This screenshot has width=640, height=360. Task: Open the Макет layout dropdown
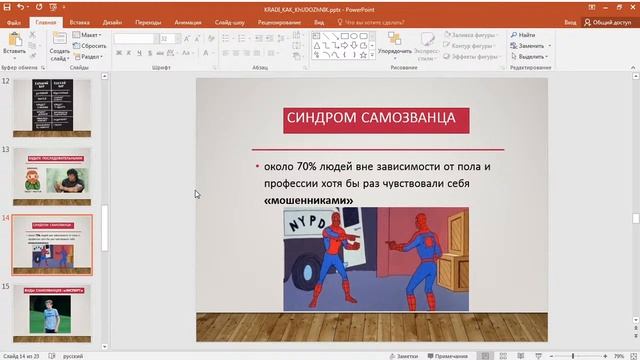pyautogui.click(x=87, y=35)
